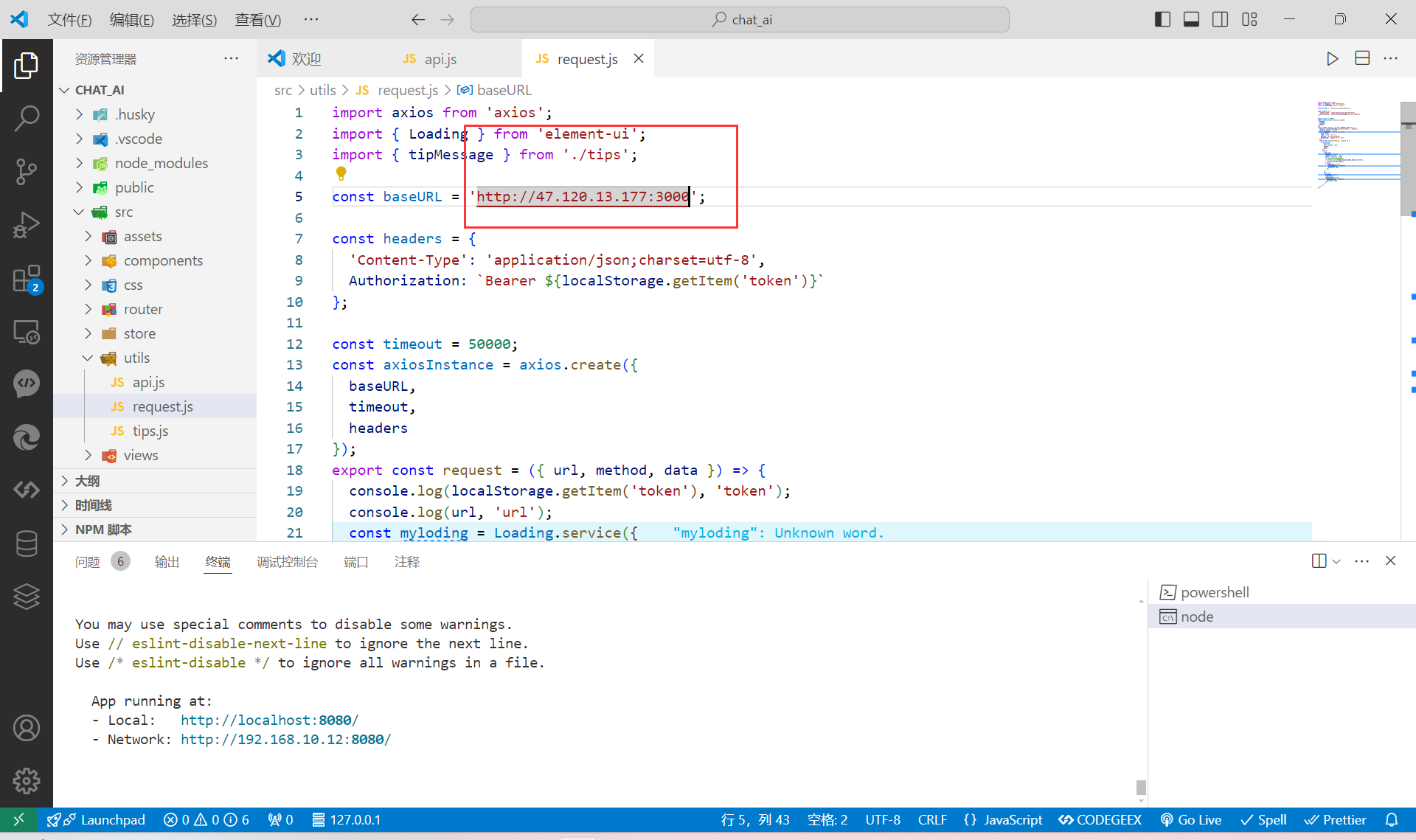Click Go Live in status bar

click(x=1191, y=819)
